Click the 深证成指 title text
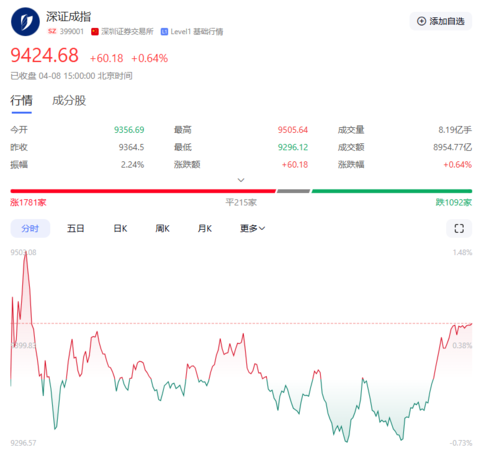484x450 pixels. [68, 17]
